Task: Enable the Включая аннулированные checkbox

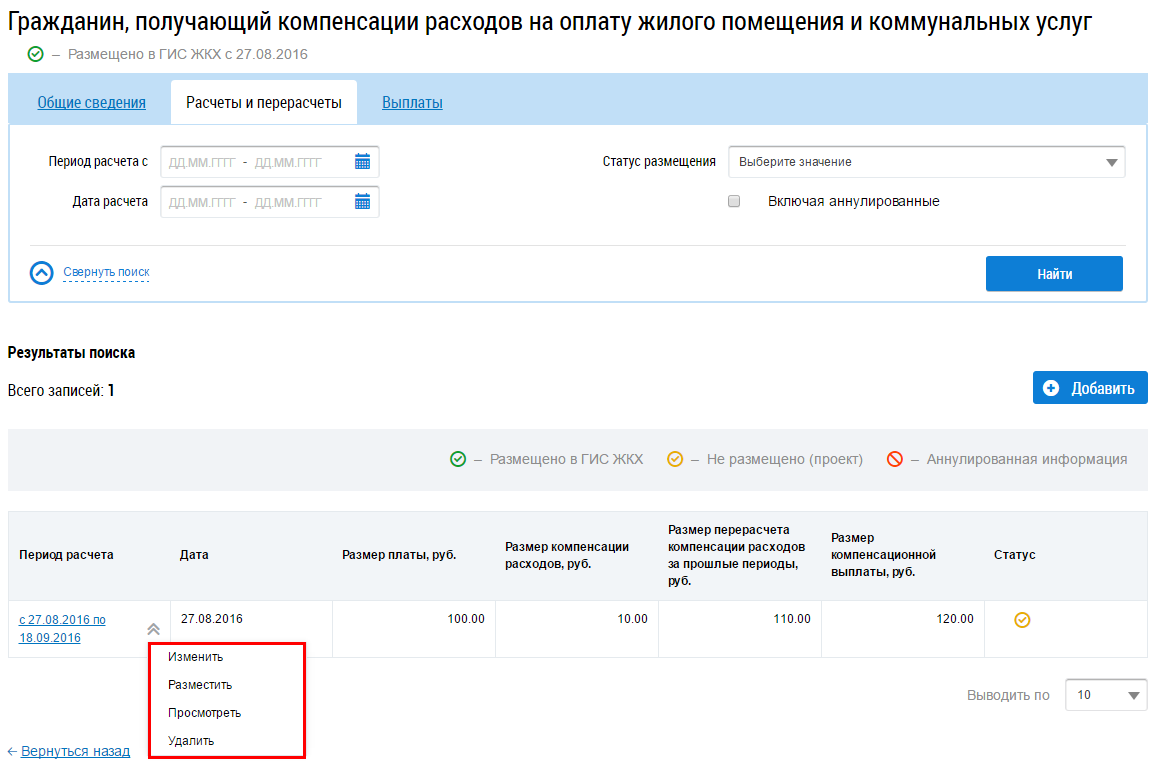Action: coord(734,202)
